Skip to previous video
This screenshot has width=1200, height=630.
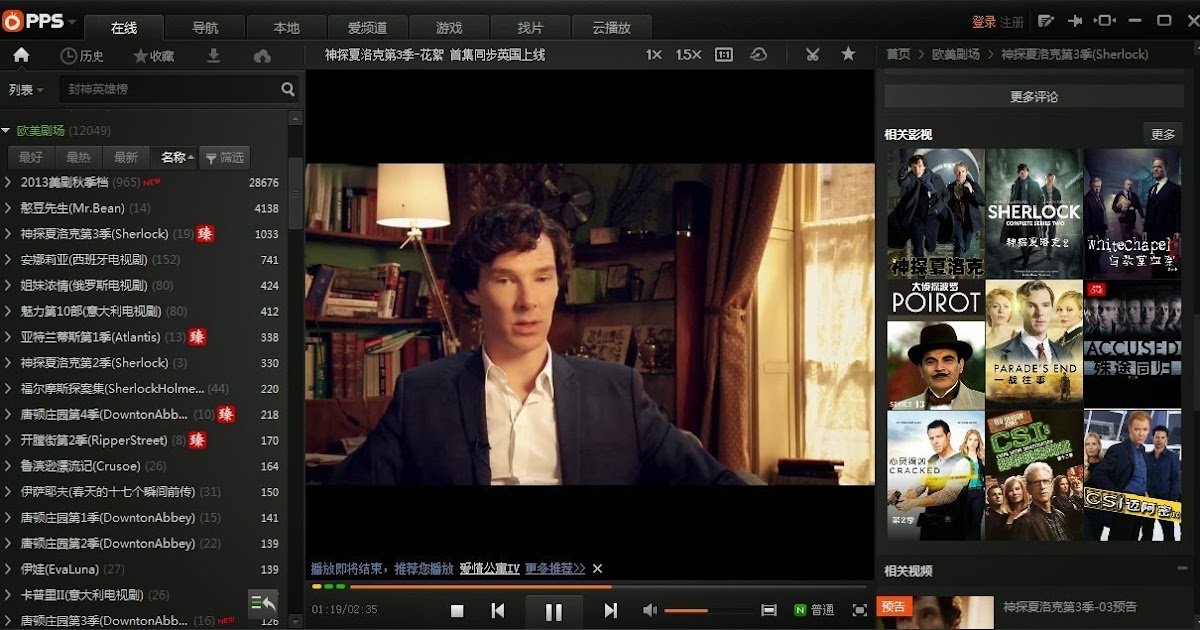[497, 610]
